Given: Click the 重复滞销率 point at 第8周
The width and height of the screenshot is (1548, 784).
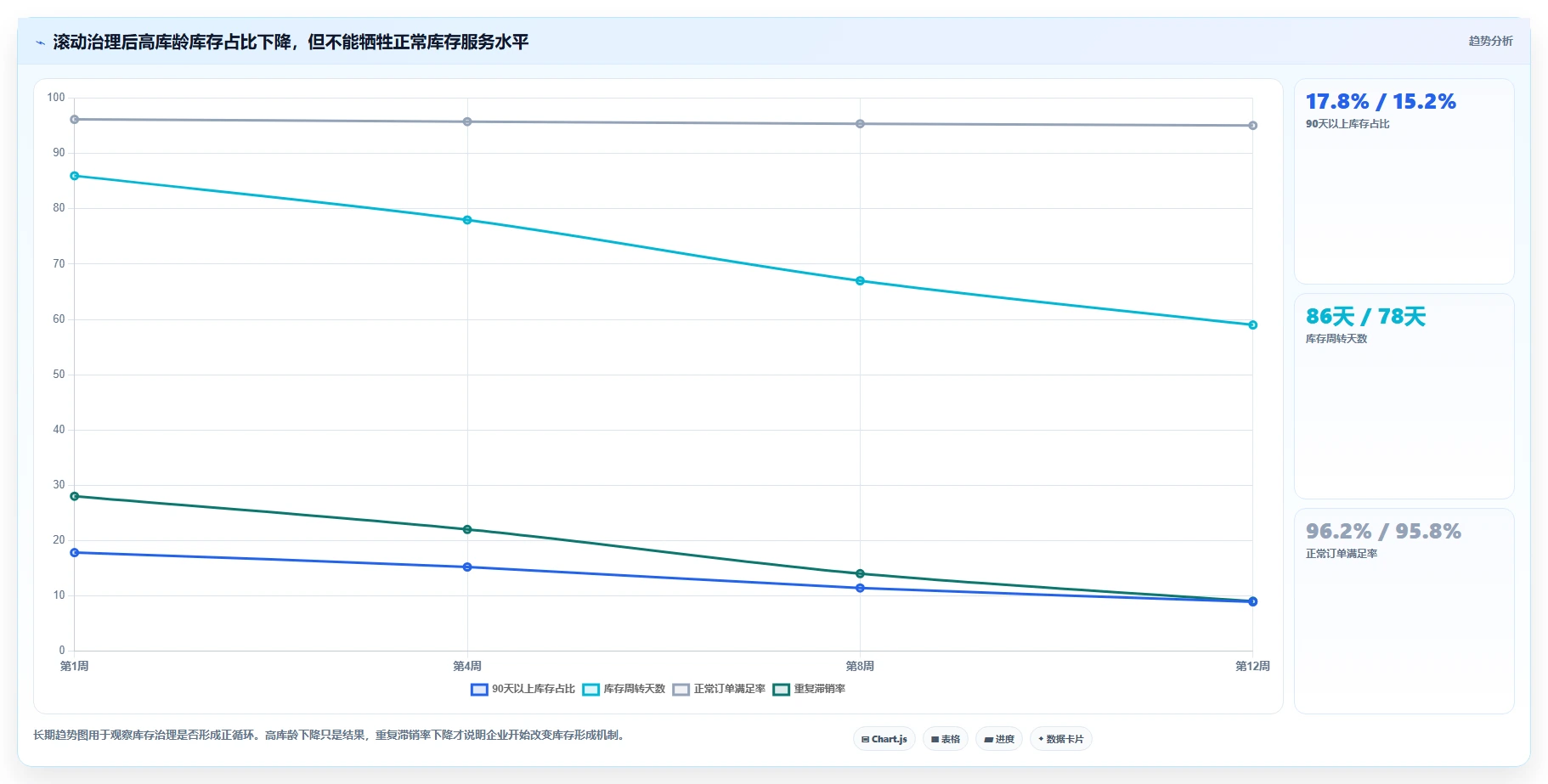Looking at the screenshot, I should click(860, 574).
